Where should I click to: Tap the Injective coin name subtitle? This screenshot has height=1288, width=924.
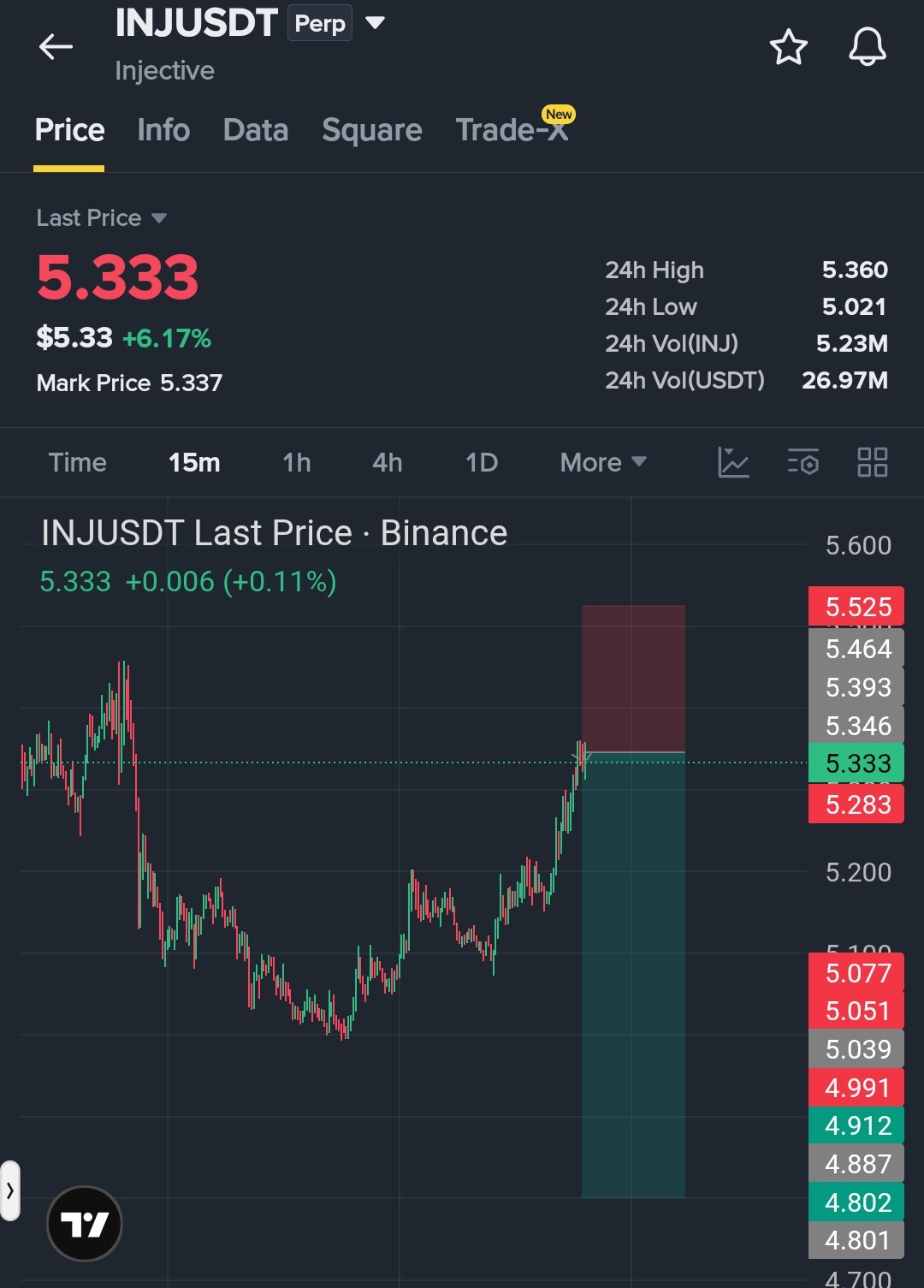point(164,70)
